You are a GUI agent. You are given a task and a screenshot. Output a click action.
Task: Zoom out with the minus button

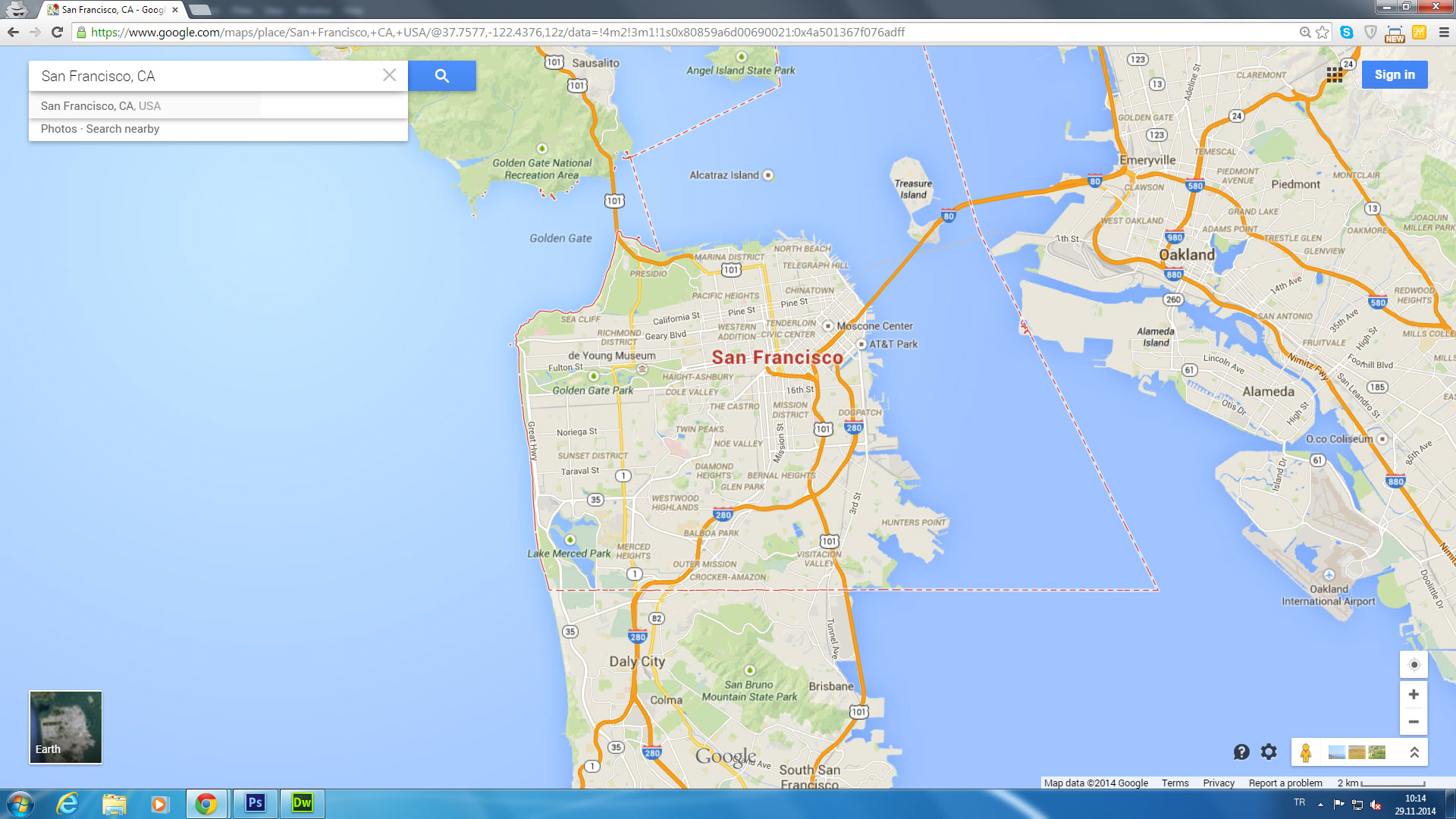click(1414, 722)
